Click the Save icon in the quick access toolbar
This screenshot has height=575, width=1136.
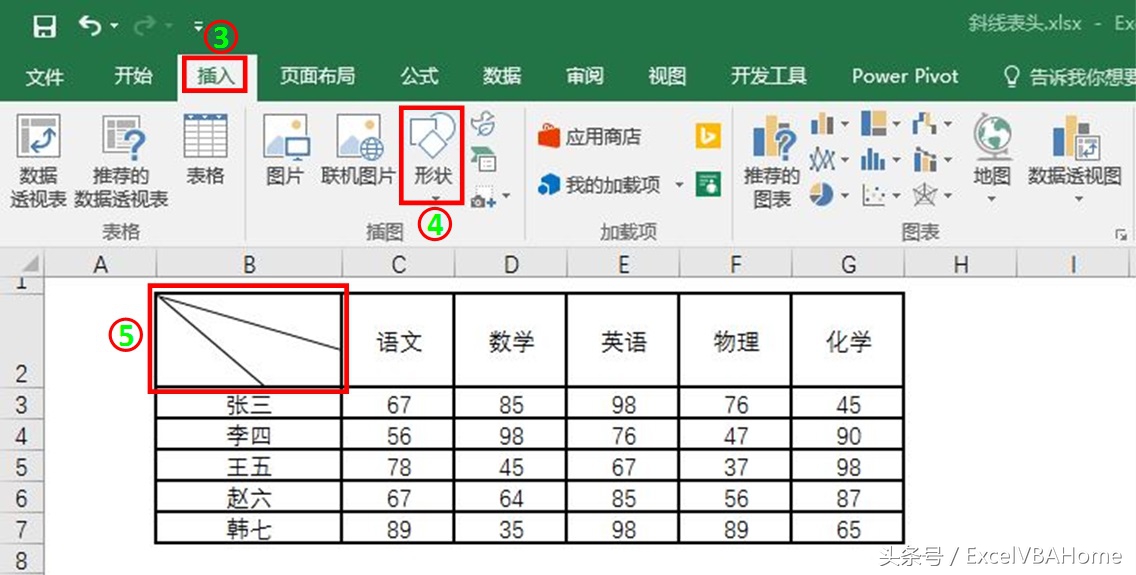[44, 28]
